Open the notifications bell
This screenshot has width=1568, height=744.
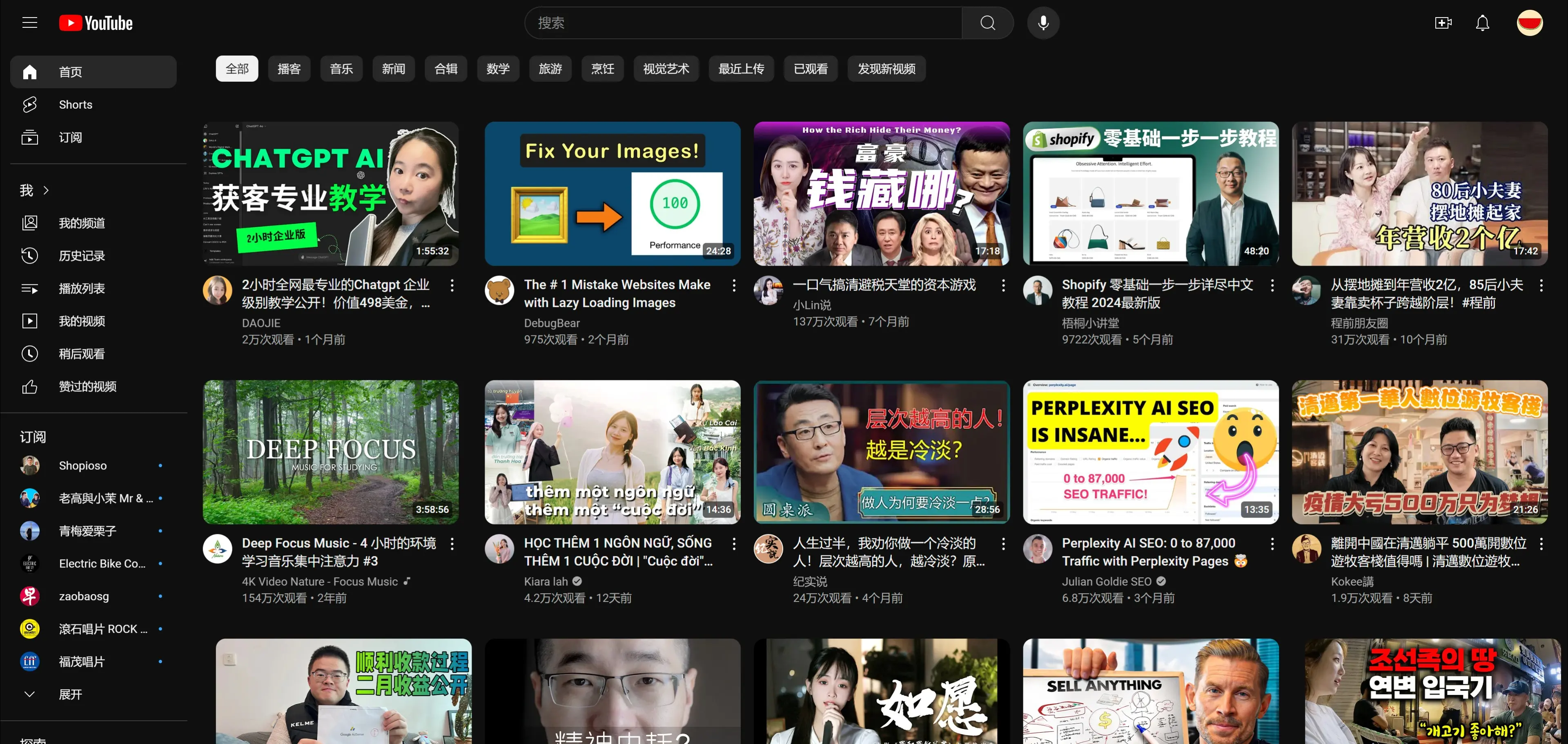pos(1483,23)
